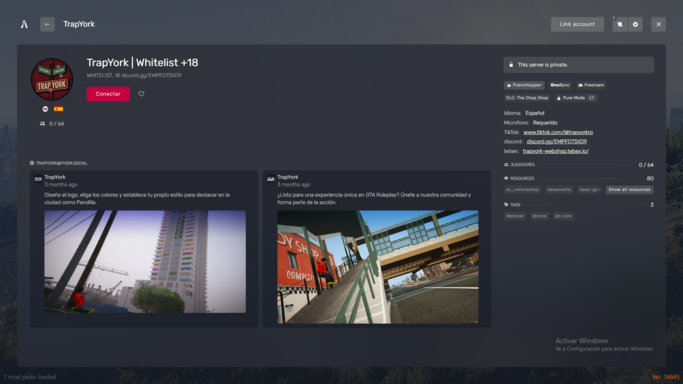Viewport: 683px width, 384px height.
Task: Click the Pure Mode lock badge
Action: [x=575, y=98]
